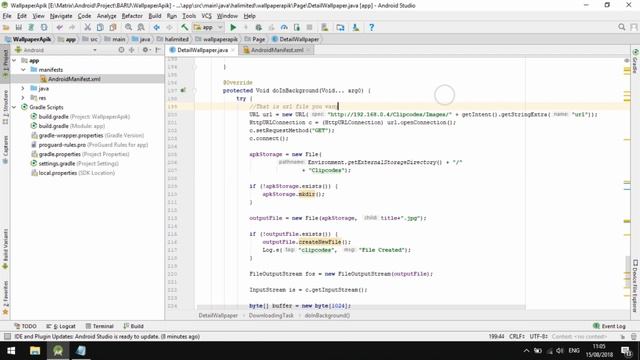Click the Help question mark icon
The image size is (640, 360).
point(371,27)
